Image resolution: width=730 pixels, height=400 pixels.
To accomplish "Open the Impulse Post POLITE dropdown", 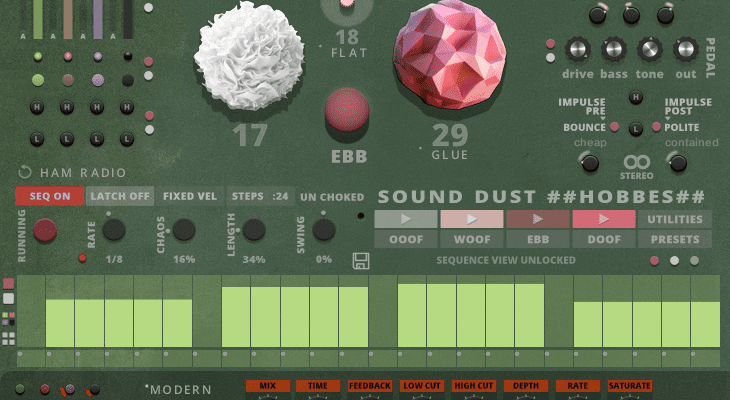I will click(684, 128).
